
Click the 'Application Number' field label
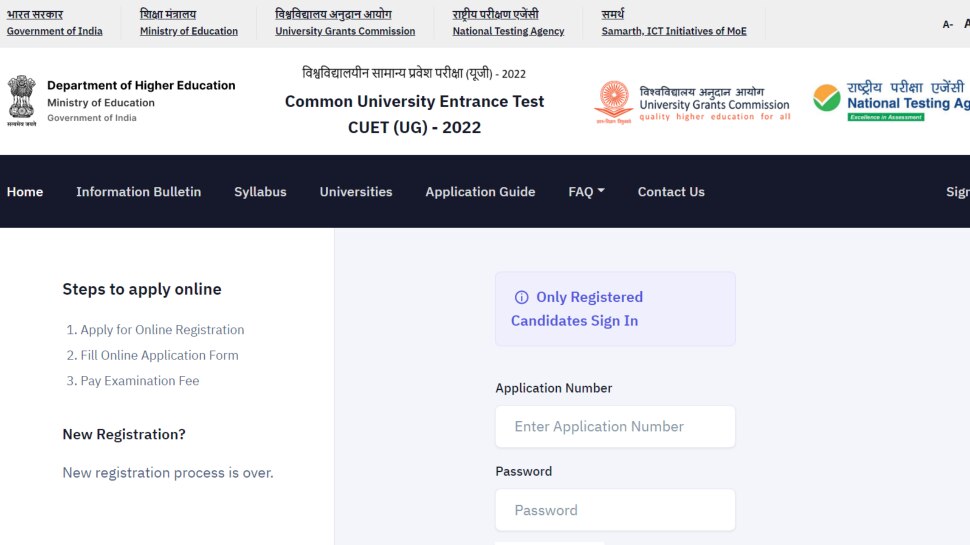pos(554,388)
